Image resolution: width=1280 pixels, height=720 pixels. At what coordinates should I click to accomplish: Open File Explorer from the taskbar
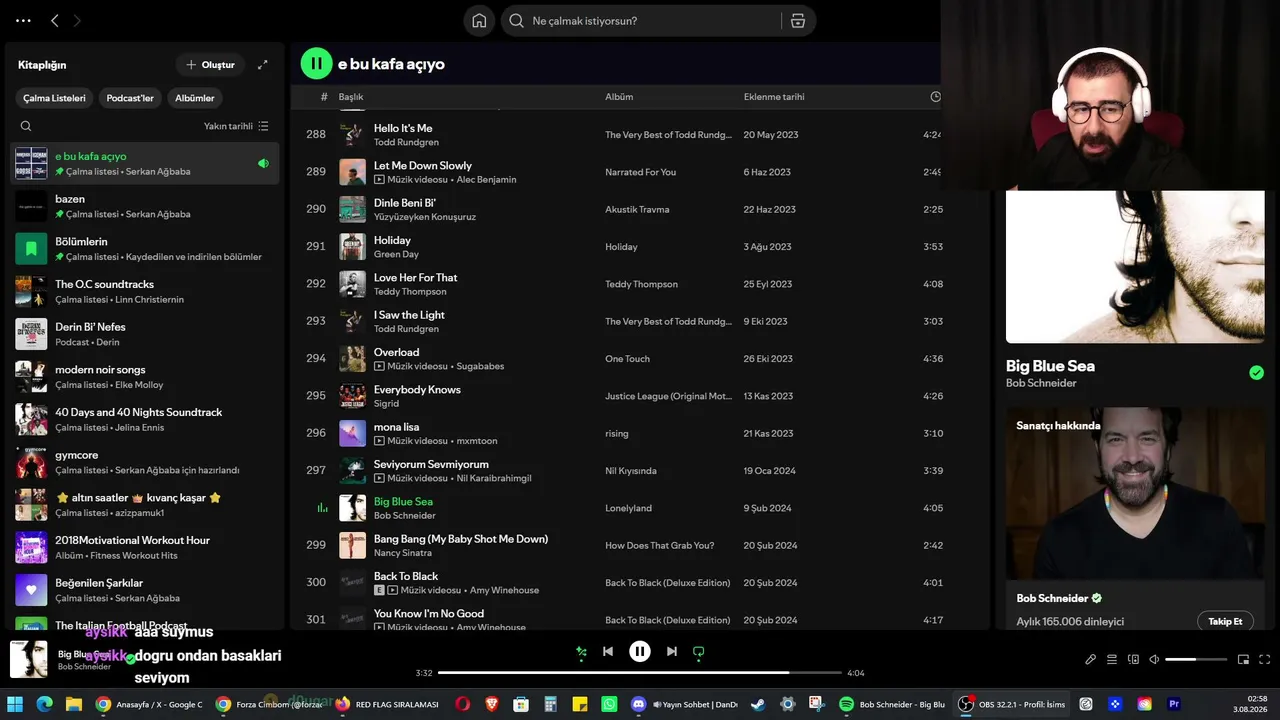tap(74, 704)
